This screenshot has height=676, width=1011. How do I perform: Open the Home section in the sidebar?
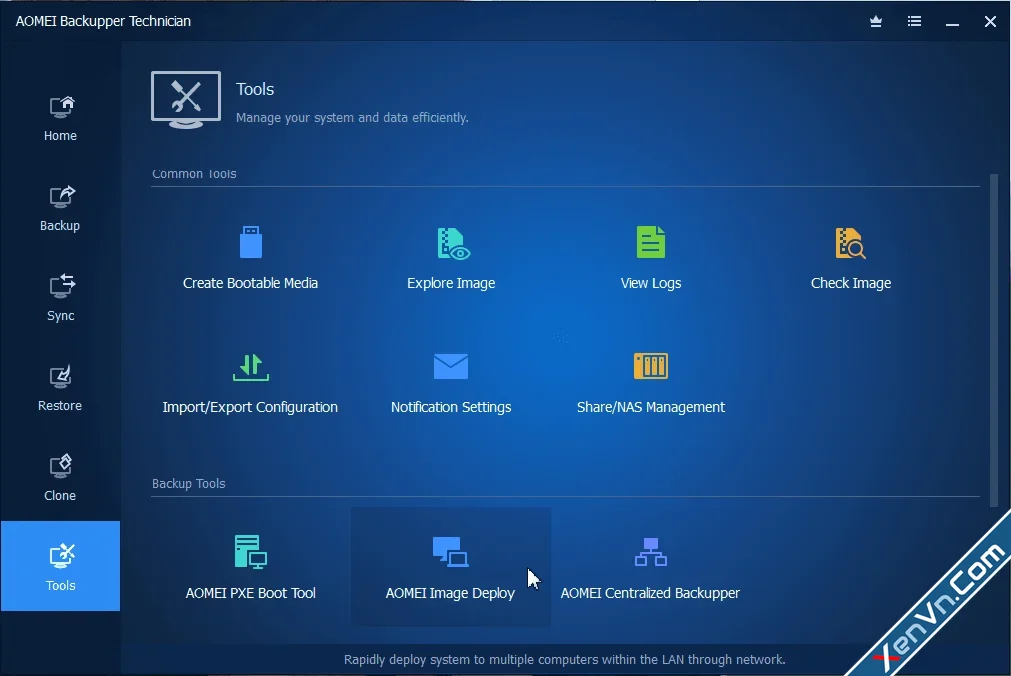[x=60, y=119]
